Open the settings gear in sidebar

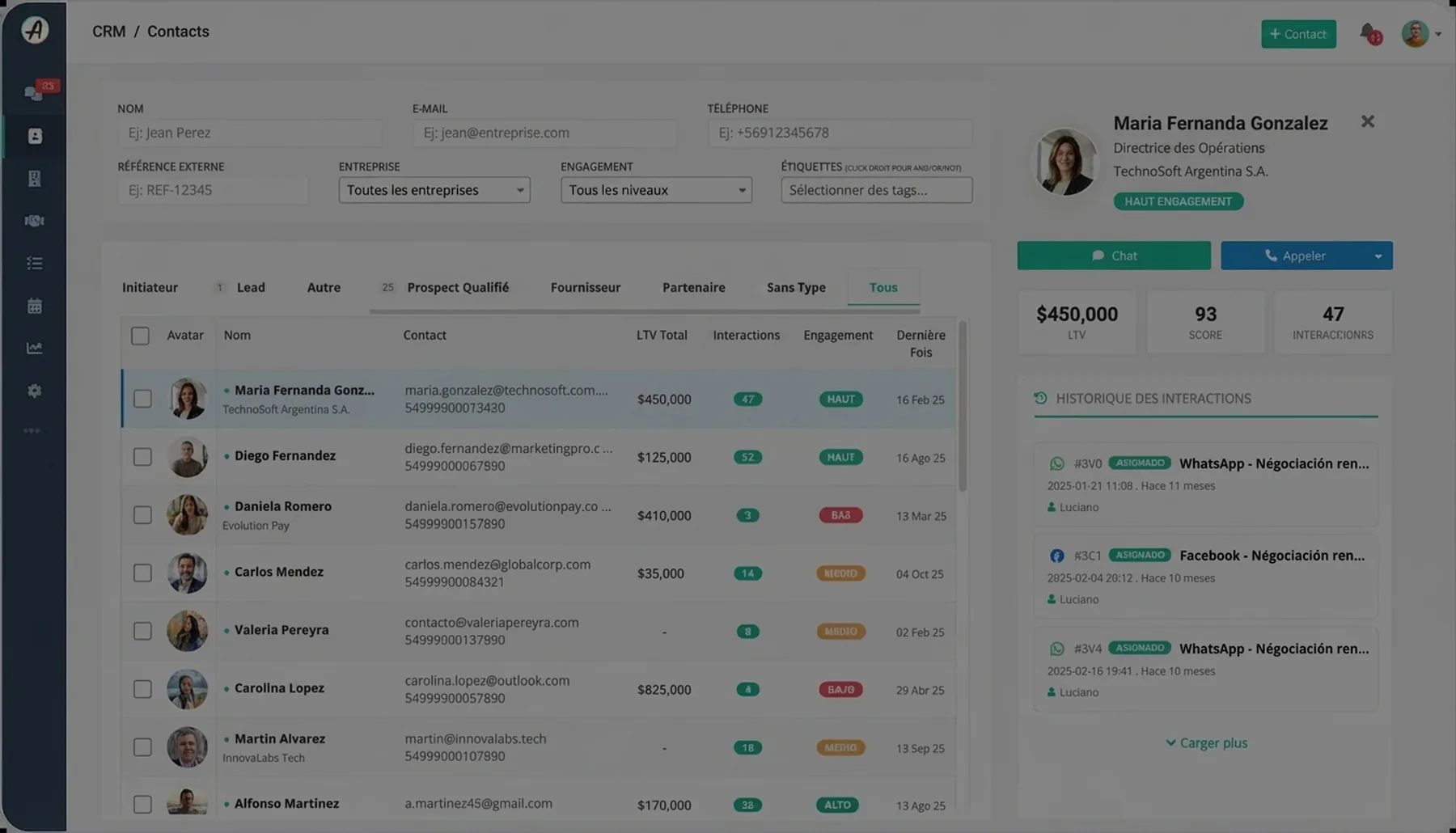click(x=35, y=391)
